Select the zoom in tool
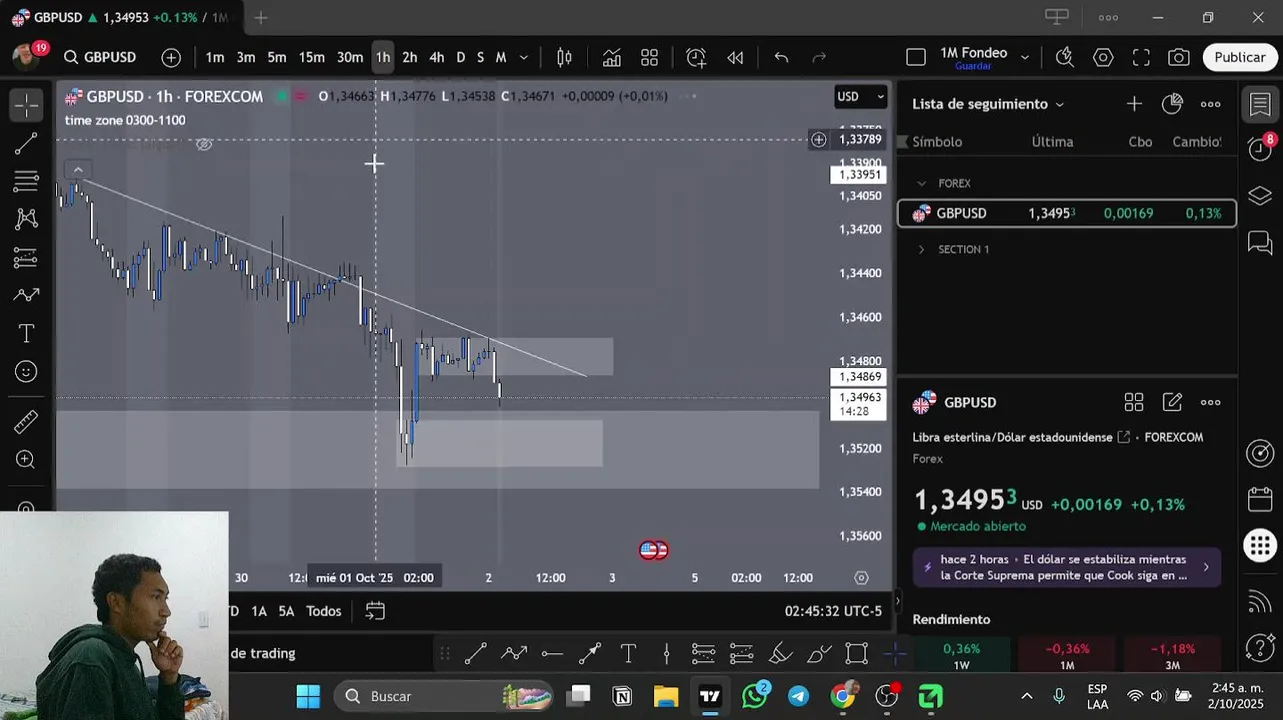Image resolution: width=1283 pixels, height=720 pixels. pyautogui.click(x=27, y=460)
